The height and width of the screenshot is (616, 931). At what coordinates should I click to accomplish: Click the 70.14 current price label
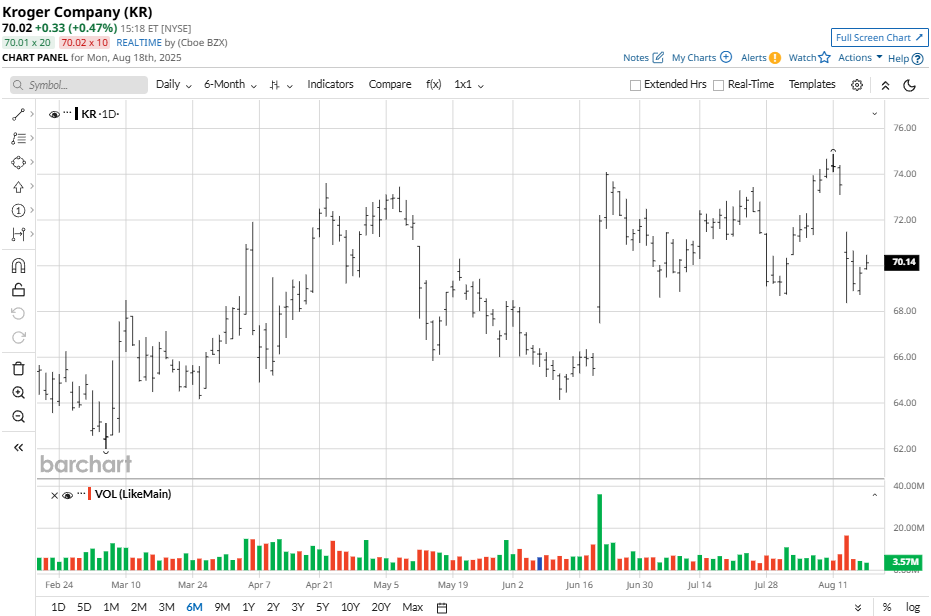903,262
